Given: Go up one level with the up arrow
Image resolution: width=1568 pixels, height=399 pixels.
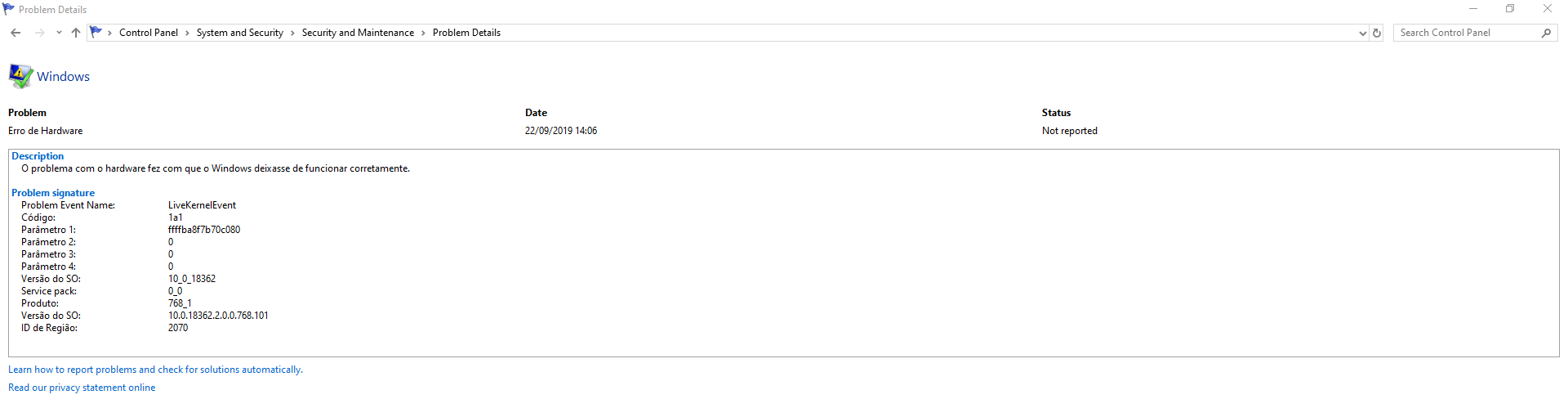Looking at the screenshot, I should (76, 33).
